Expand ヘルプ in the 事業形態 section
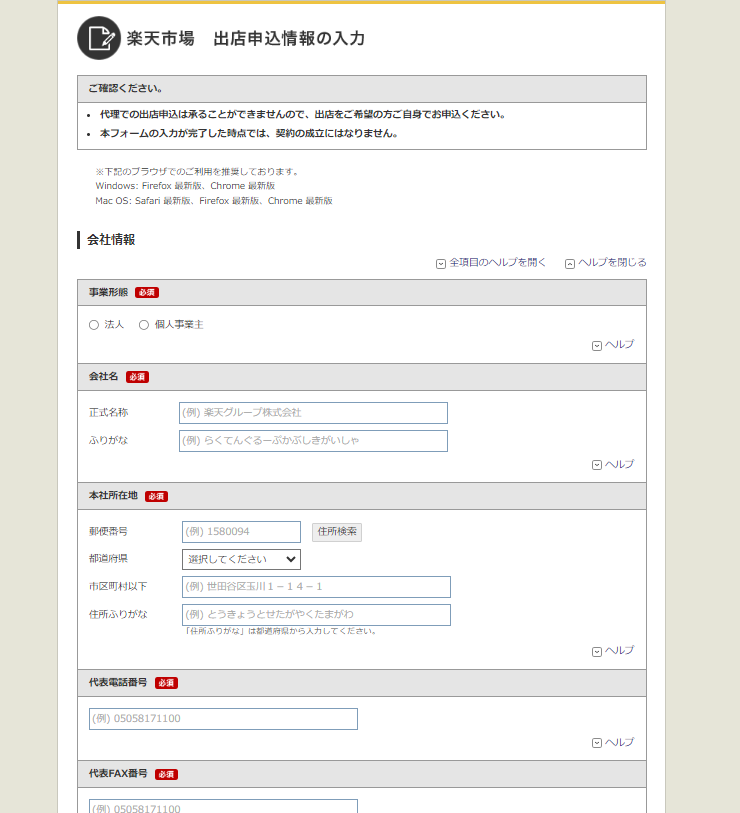740x813 pixels. [613, 345]
